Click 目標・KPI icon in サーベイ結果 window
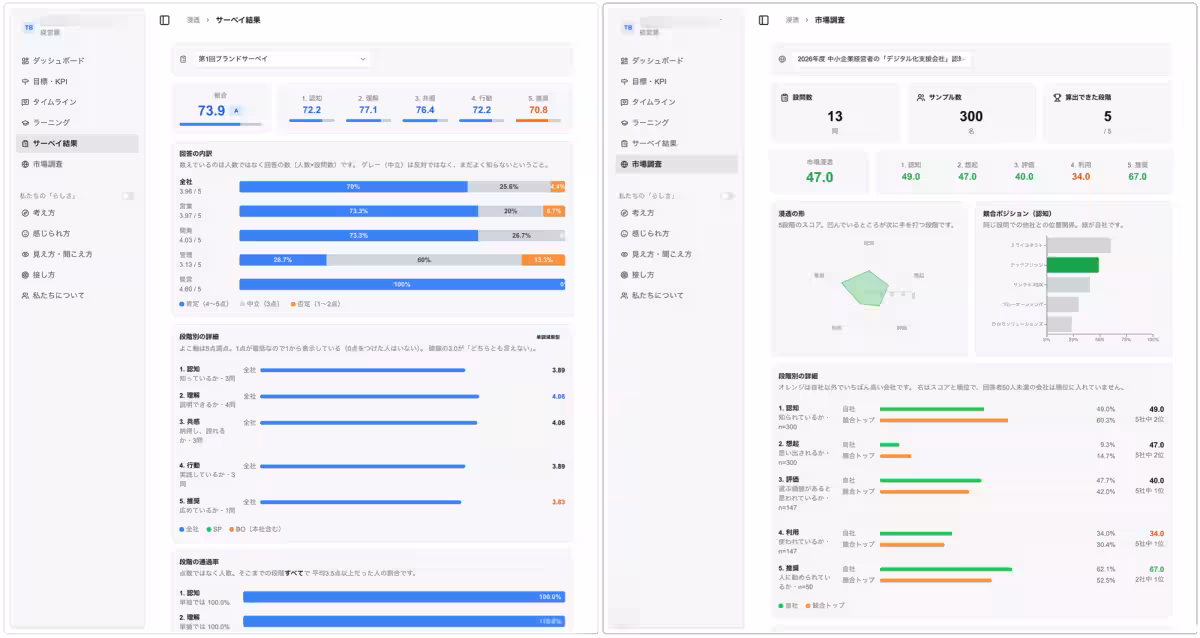 [x=25, y=81]
